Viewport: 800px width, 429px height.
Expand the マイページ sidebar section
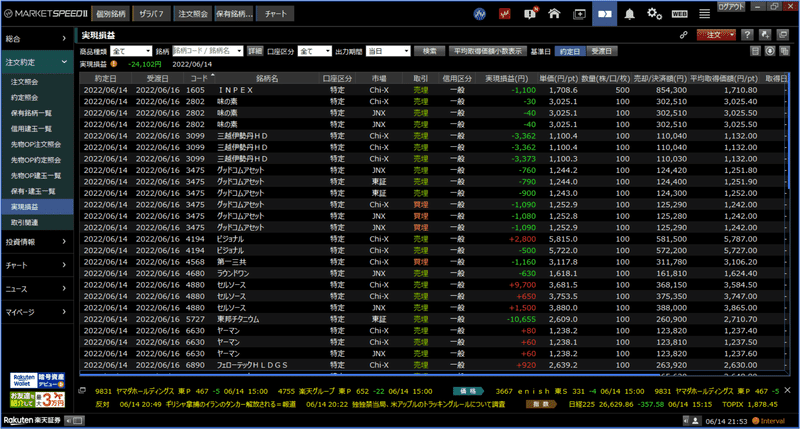pyautogui.click(x=37, y=312)
